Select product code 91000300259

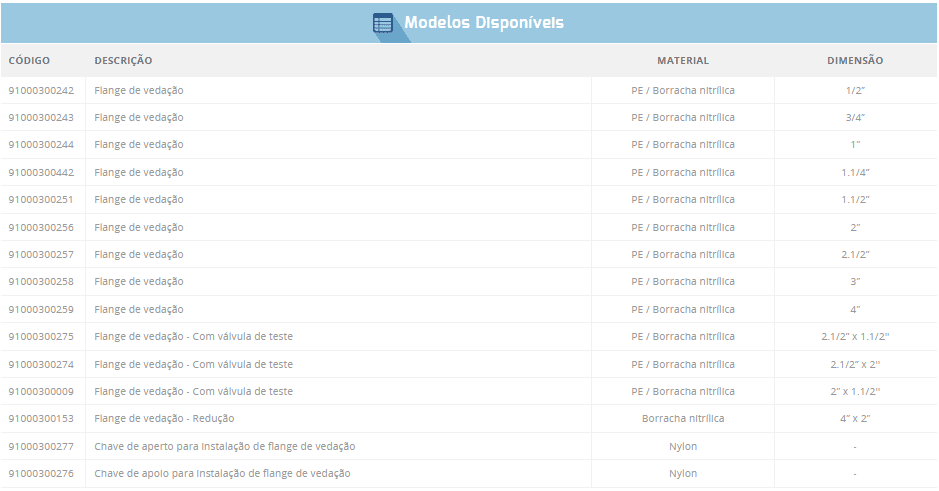41,310
